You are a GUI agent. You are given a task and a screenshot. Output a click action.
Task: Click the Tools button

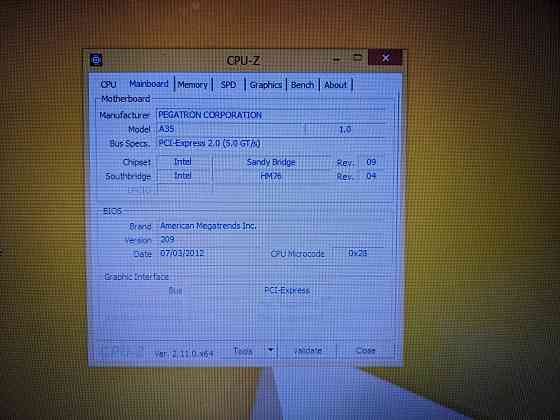[243, 351]
